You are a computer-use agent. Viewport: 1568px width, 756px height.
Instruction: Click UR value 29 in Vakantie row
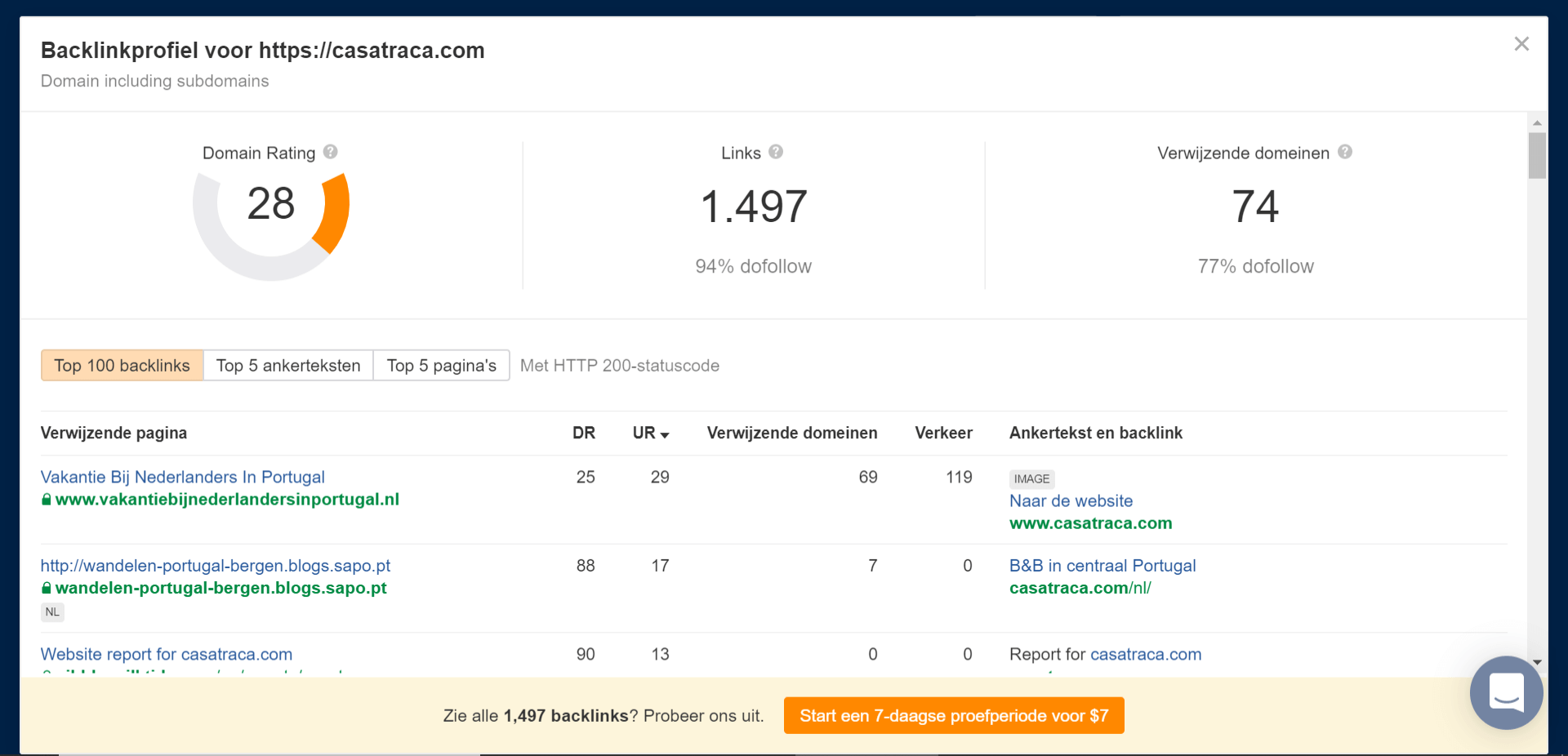[x=660, y=477]
